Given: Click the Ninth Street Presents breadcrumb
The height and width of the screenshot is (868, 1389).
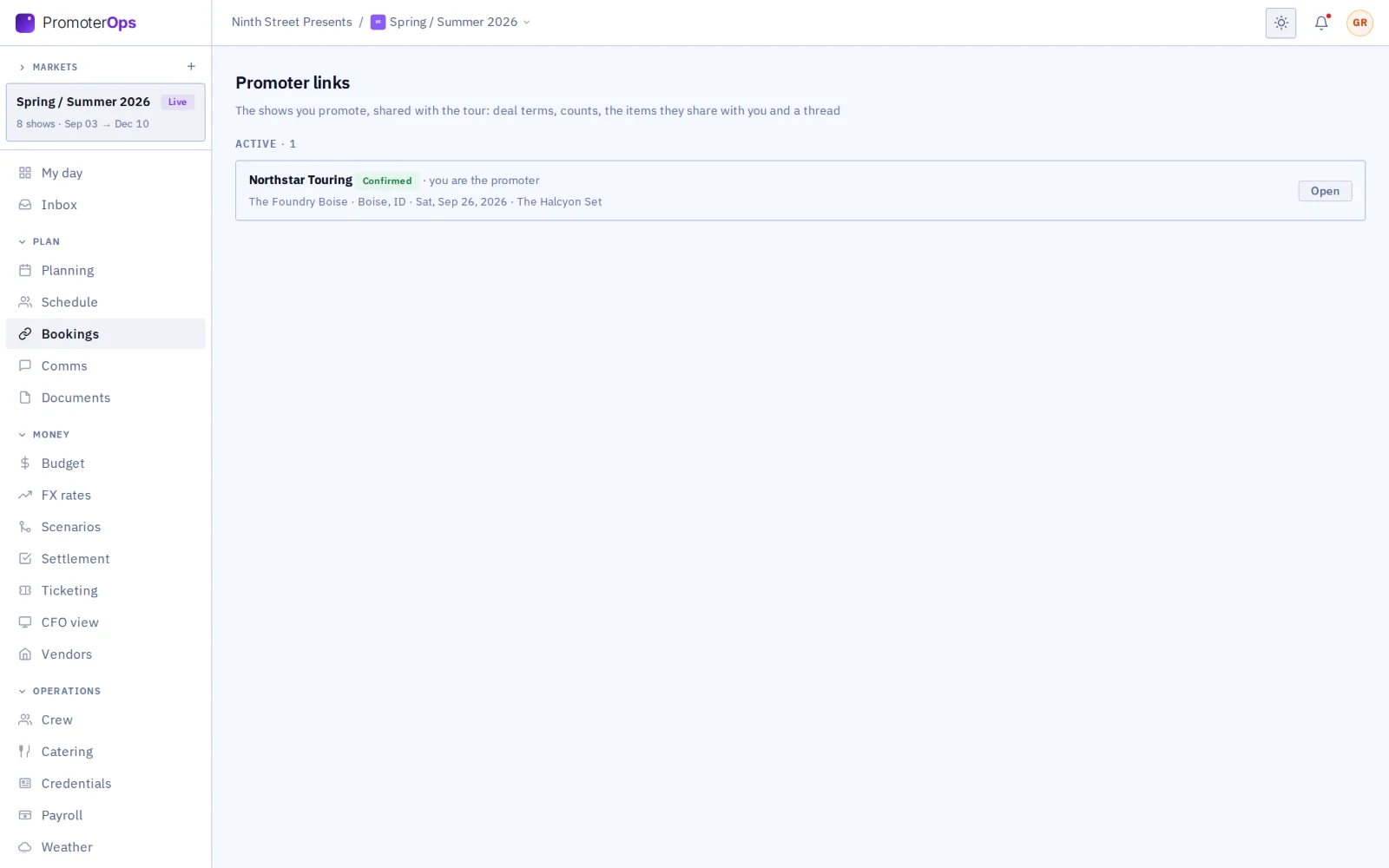Looking at the screenshot, I should 292,23.
